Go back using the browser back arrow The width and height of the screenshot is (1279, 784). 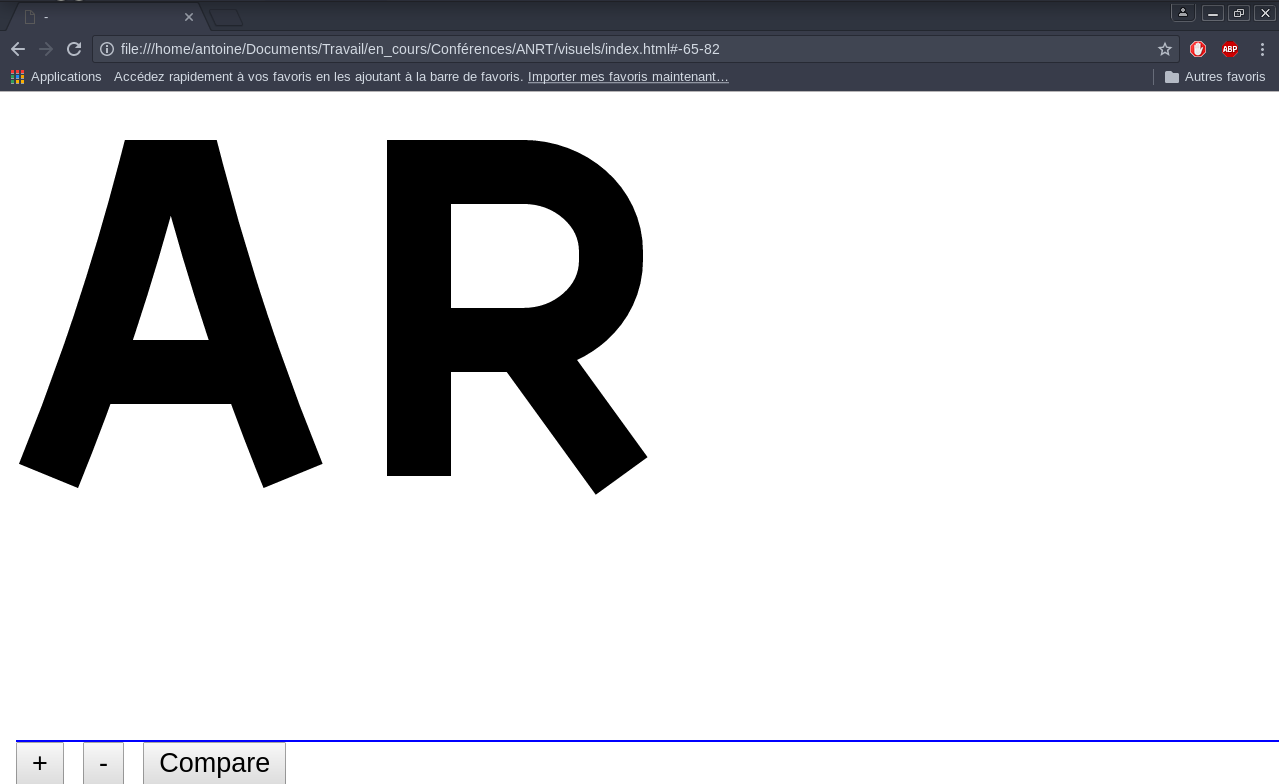click(18, 49)
